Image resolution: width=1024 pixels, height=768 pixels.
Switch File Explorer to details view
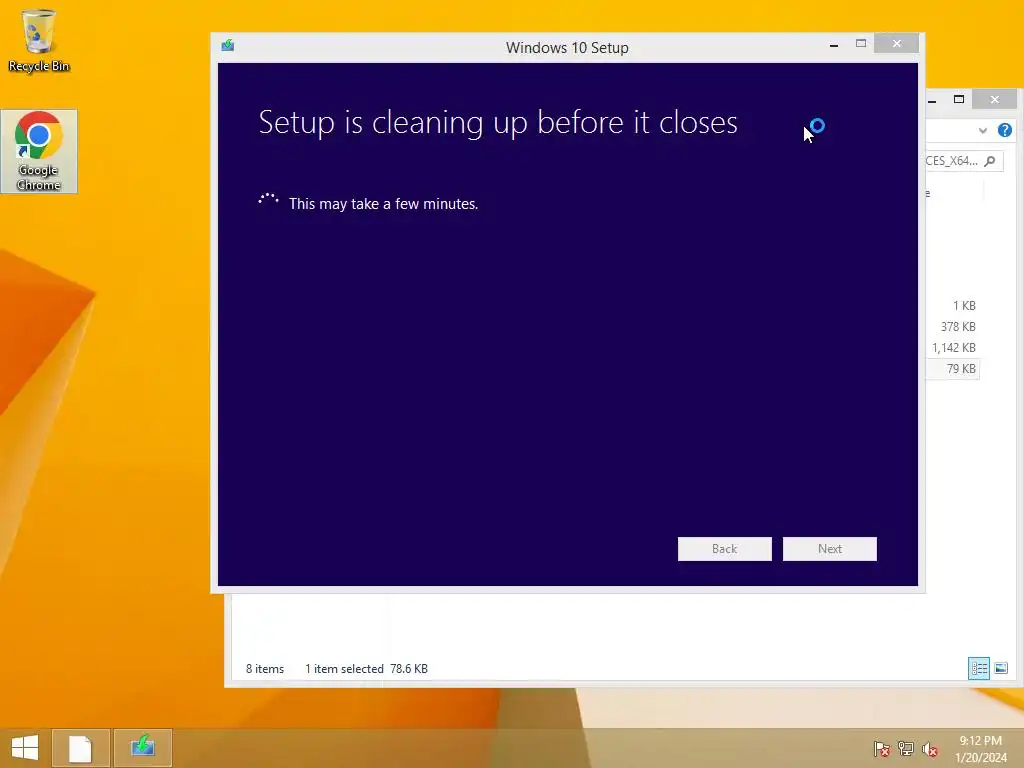pos(979,668)
